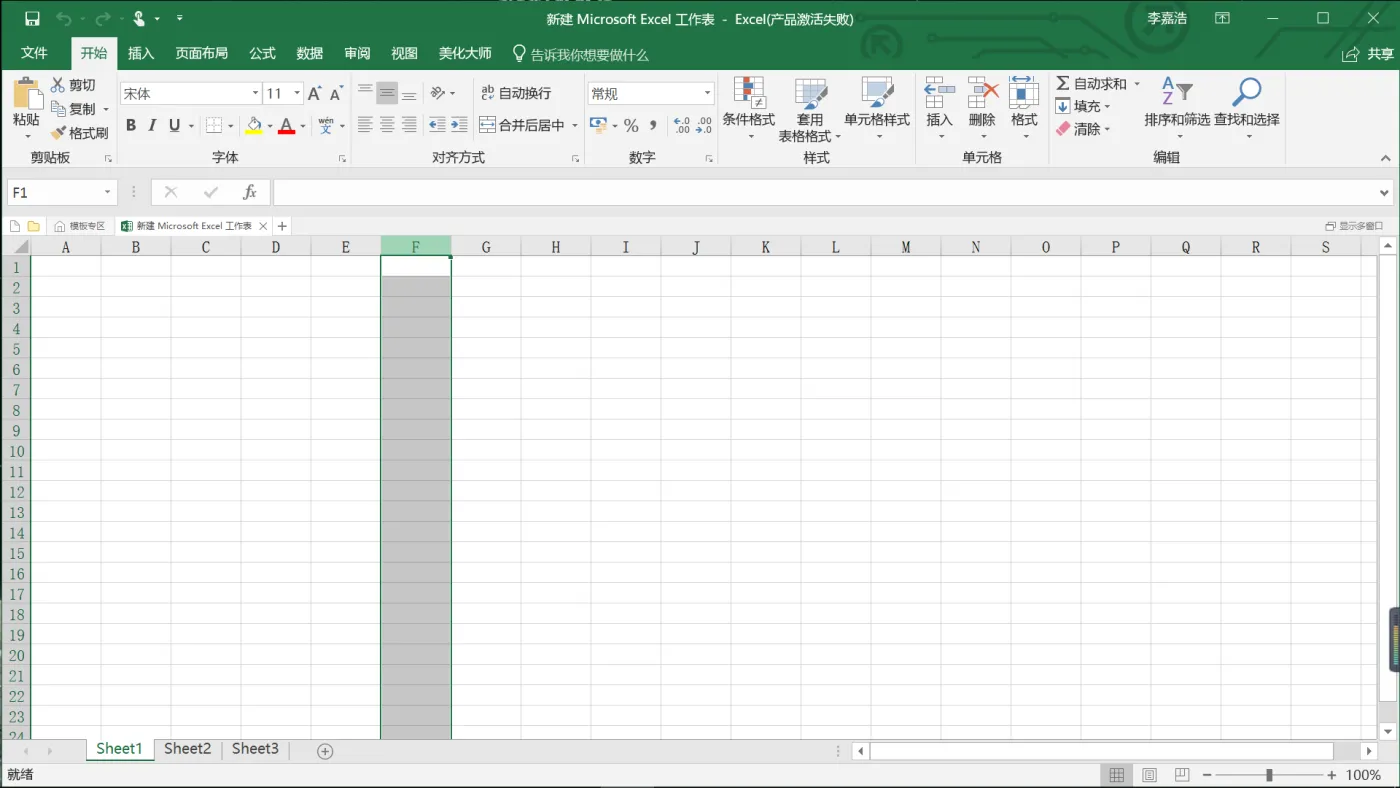This screenshot has height=788, width=1400.
Task: Open Find & Select (查找和选择)
Action: pyautogui.click(x=1247, y=108)
